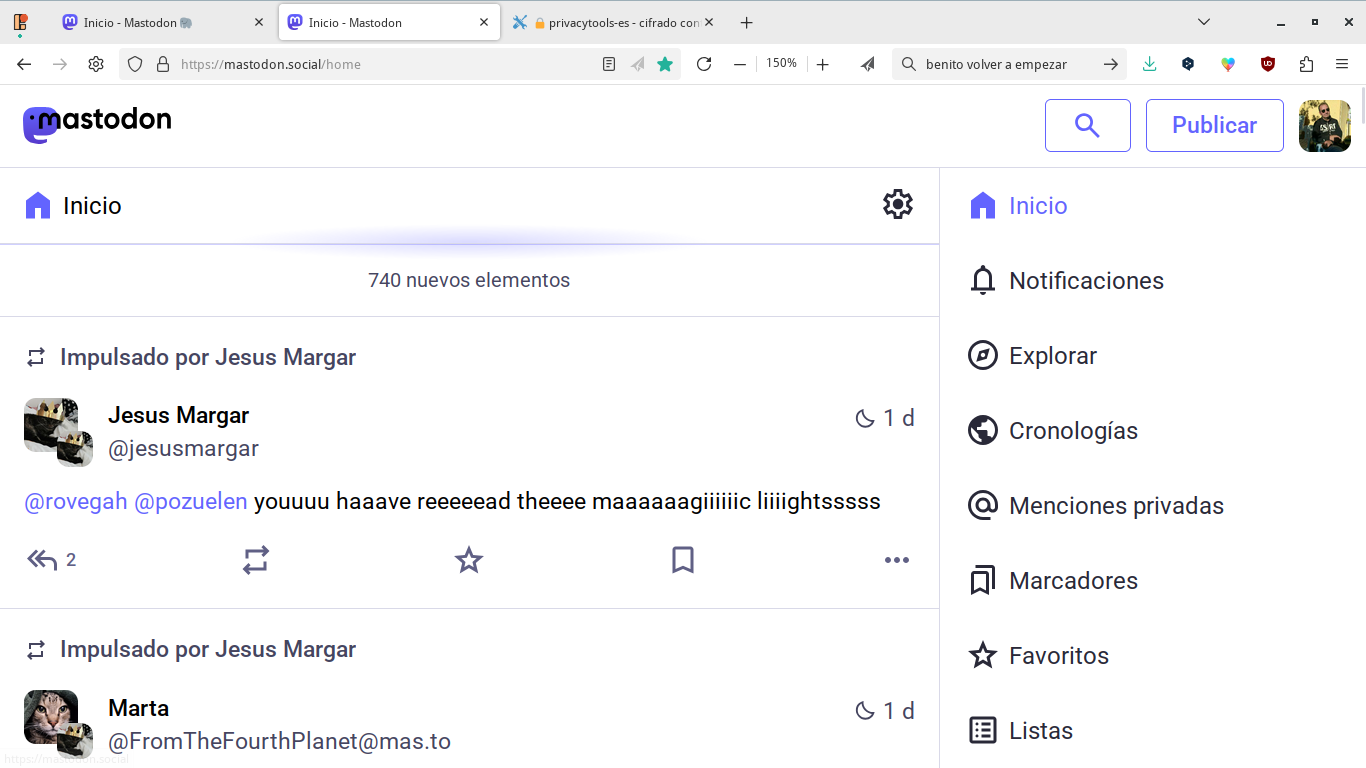Go back with the browser back arrow

tap(24, 64)
